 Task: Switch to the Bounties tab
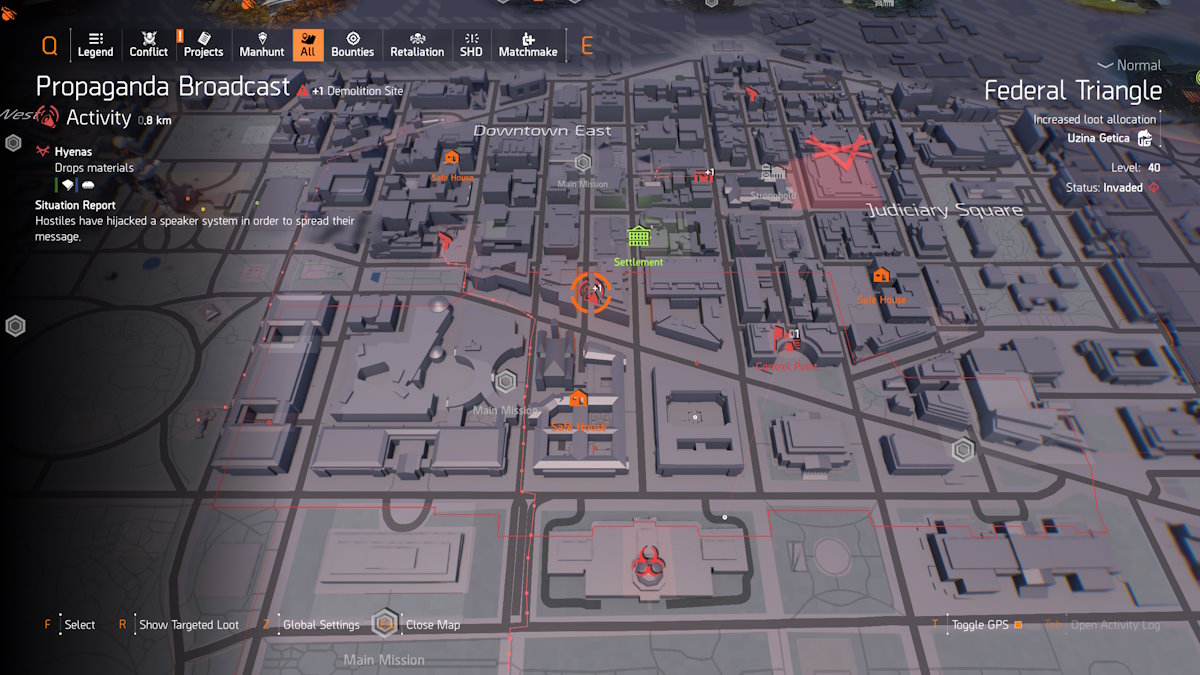tap(352, 44)
